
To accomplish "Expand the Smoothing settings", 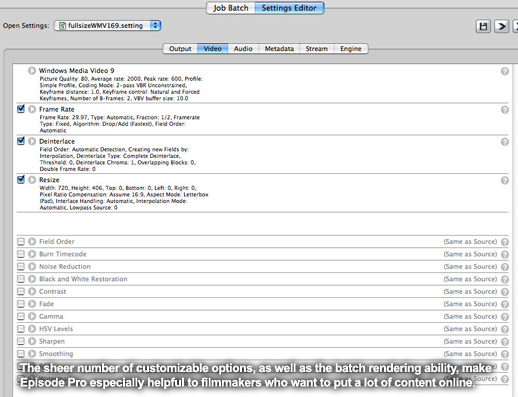I will (32, 354).
